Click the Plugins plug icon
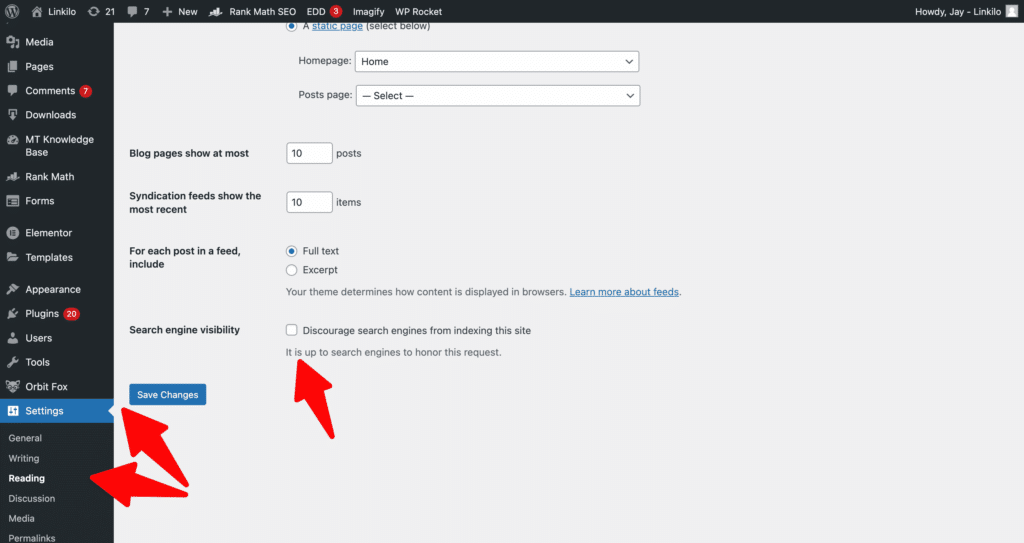 [12, 314]
